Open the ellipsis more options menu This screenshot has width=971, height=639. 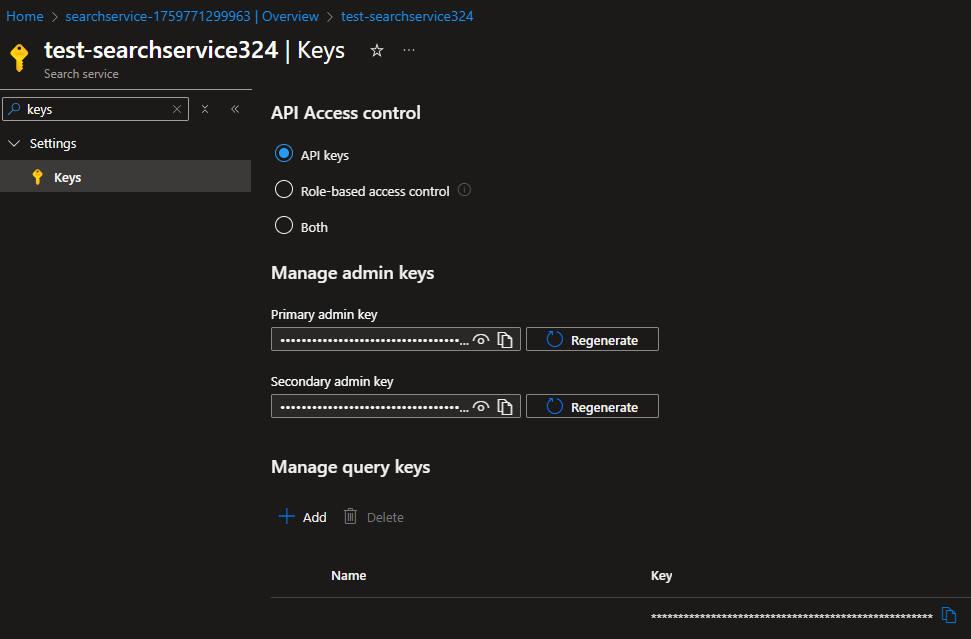coord(409,50)
